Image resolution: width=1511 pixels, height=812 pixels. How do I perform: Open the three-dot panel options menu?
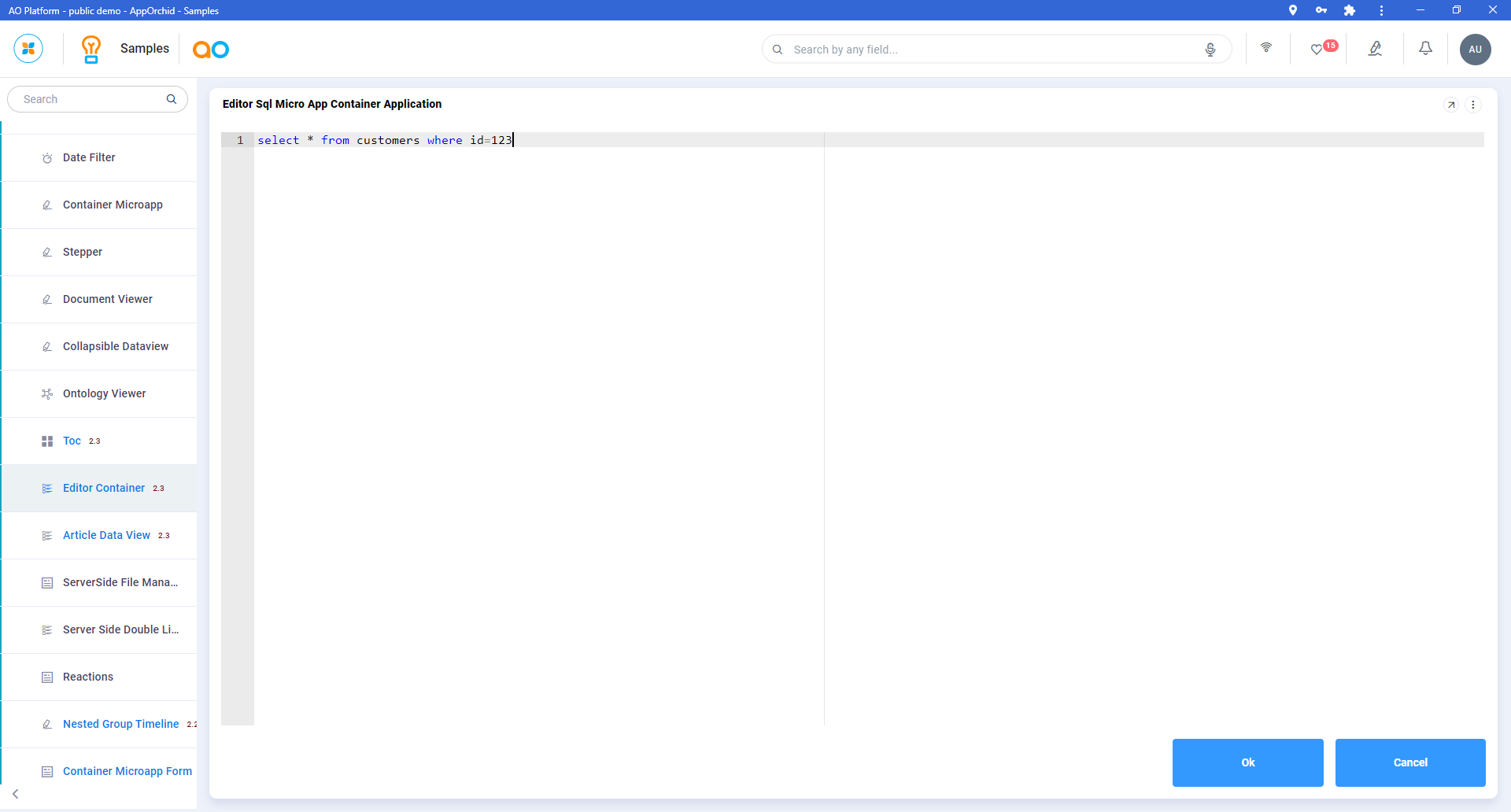click(x=1473, y=105)
